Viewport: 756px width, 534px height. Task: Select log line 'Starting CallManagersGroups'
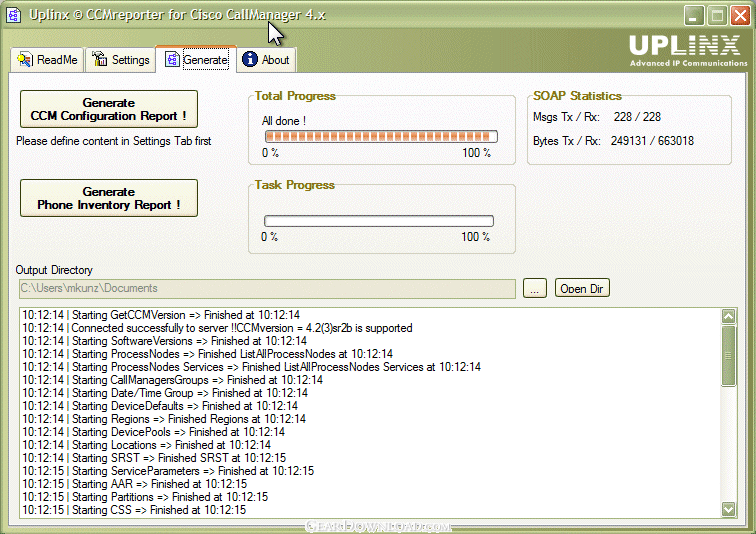click(x=172, y=380)
